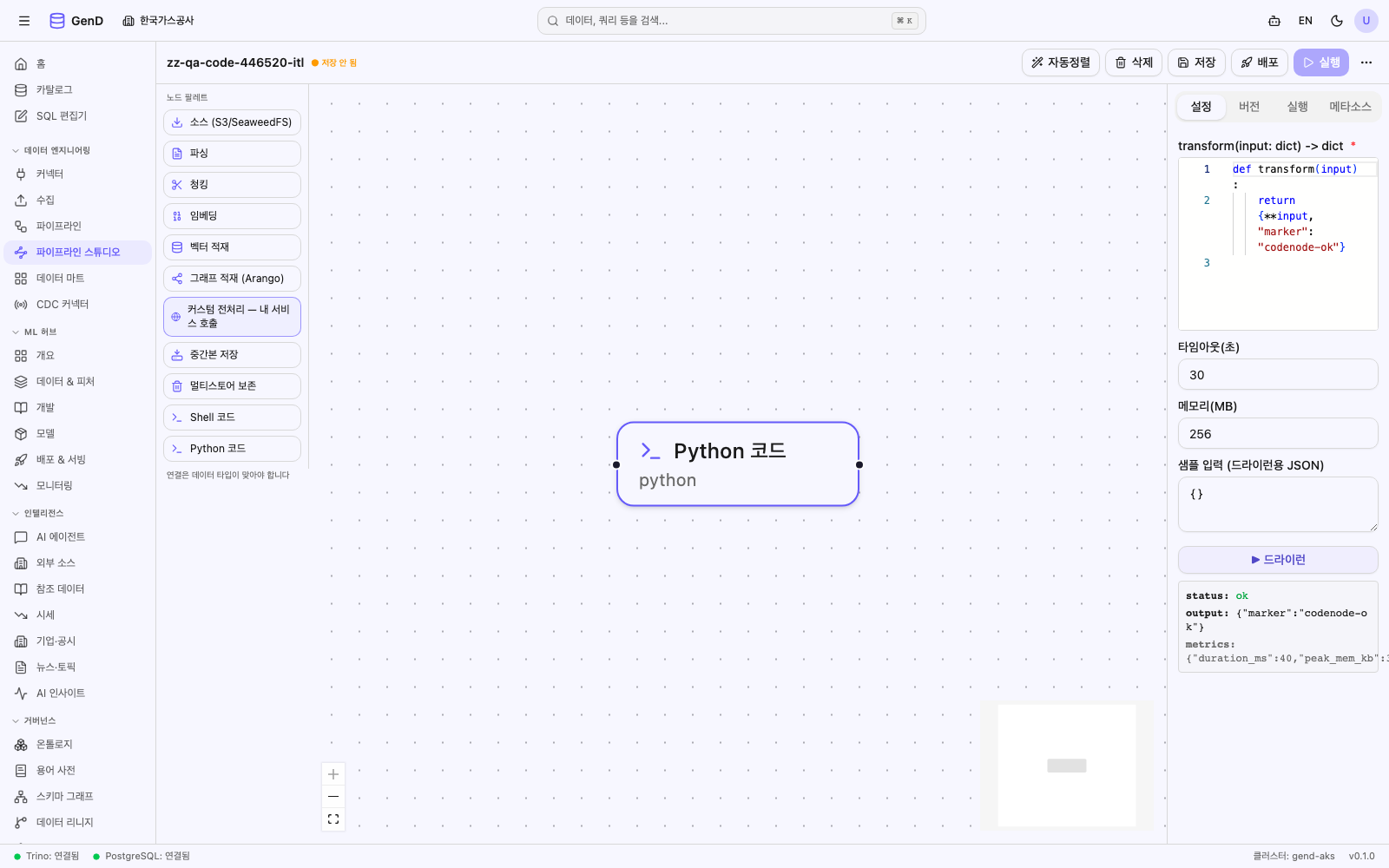Open 참조 데이터 in the sidebar

[78, 589]
